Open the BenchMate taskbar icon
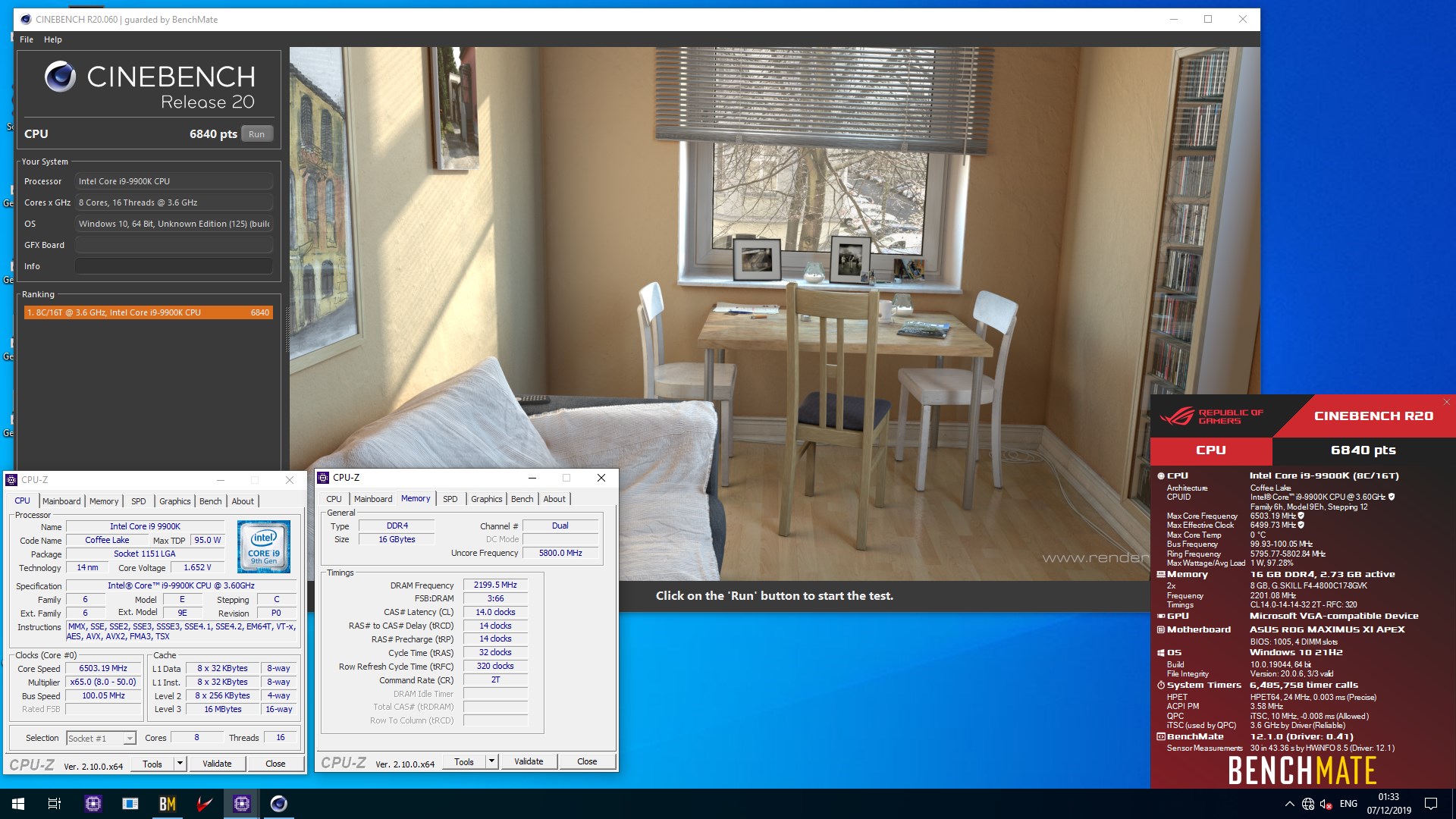 168,804
